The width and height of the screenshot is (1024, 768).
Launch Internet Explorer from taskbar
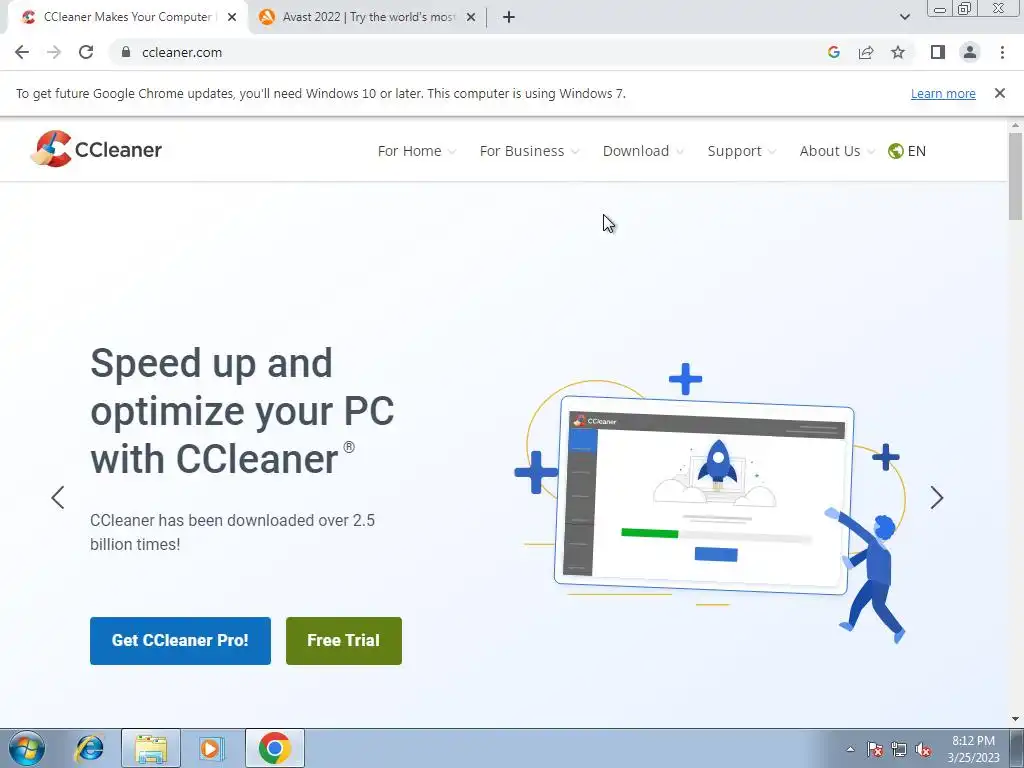[x=89, y=748]
